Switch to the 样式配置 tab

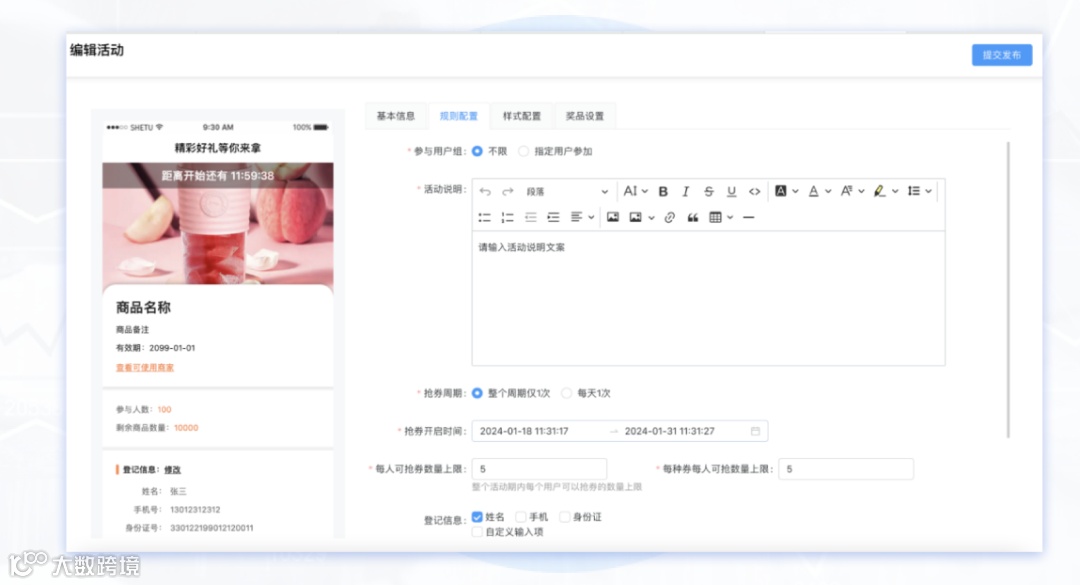(522, 116)
